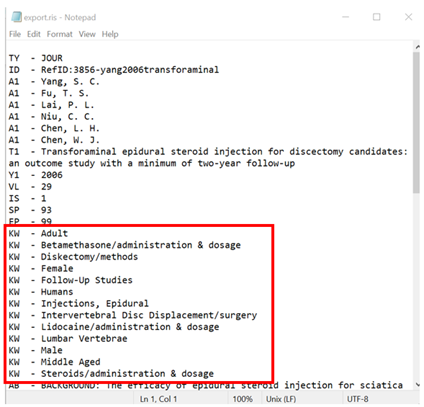This screenshot has height=407, width=424.
Task: Open the Format menu
Action: coord(59,34)
